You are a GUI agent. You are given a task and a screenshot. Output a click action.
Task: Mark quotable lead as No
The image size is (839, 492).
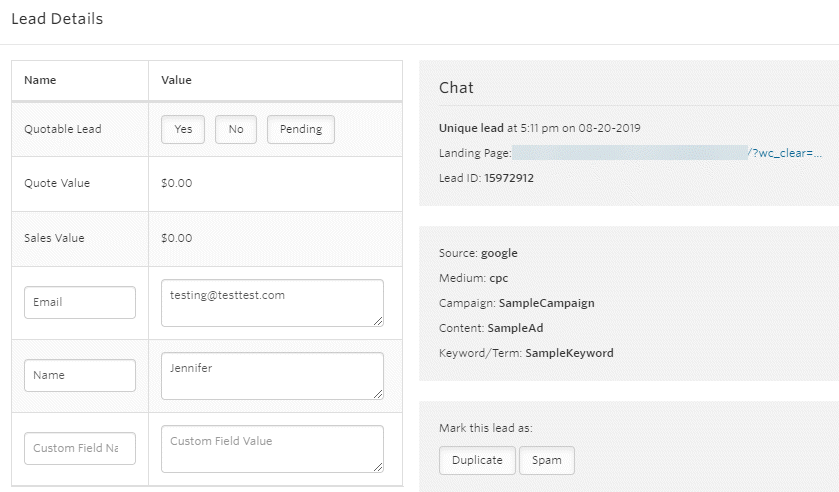click(236, 130)
